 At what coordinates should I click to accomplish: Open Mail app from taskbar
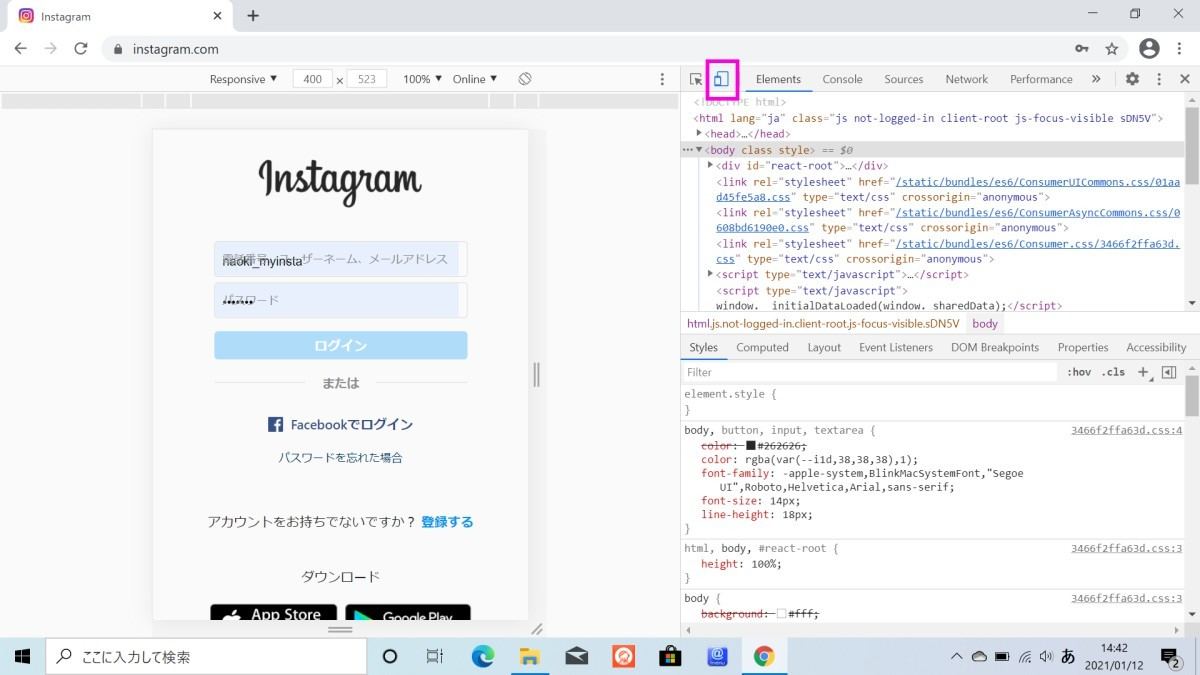click(577, 656)
